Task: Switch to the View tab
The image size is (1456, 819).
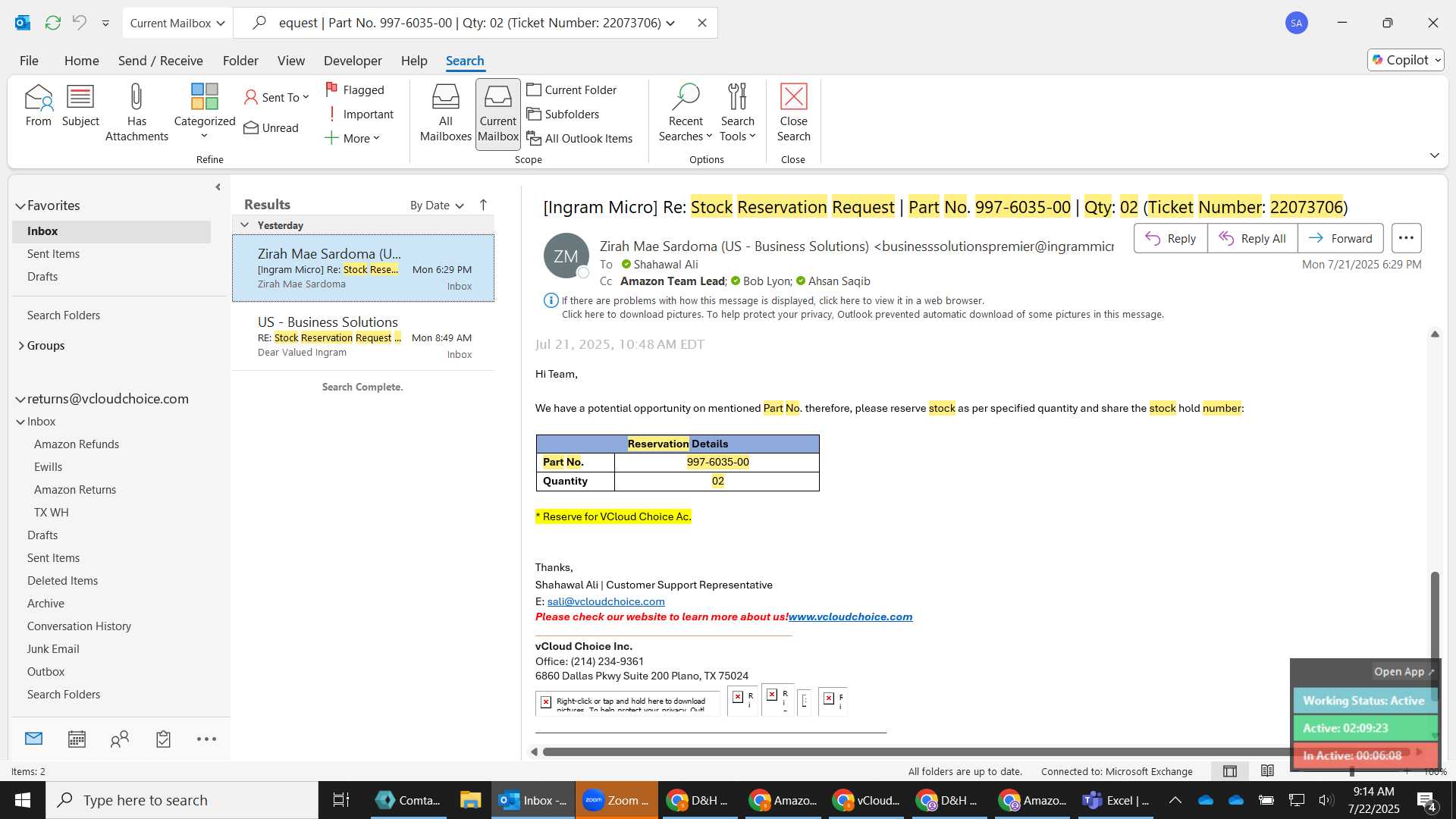Action: point(291,61)
